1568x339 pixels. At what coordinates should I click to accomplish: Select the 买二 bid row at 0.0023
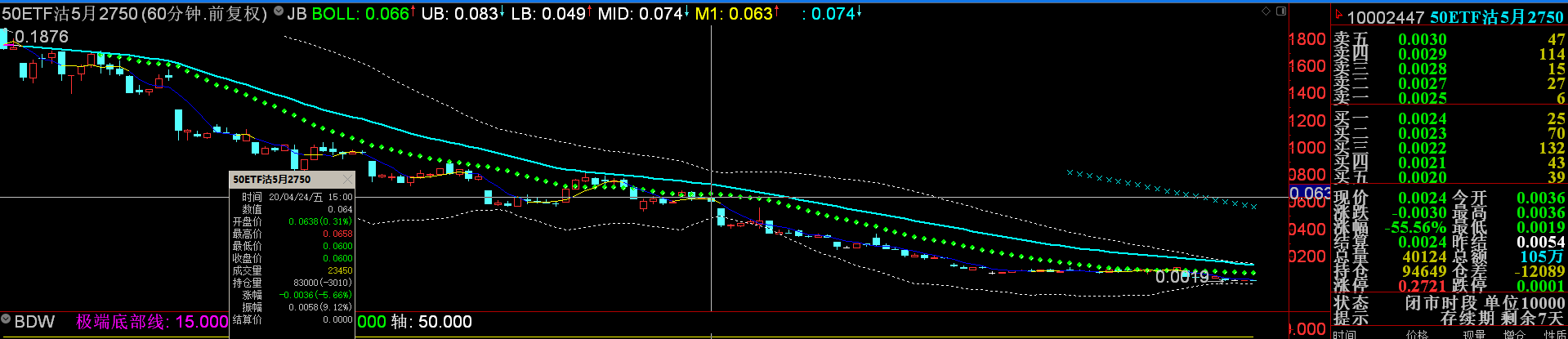[x=1450, y=133]
